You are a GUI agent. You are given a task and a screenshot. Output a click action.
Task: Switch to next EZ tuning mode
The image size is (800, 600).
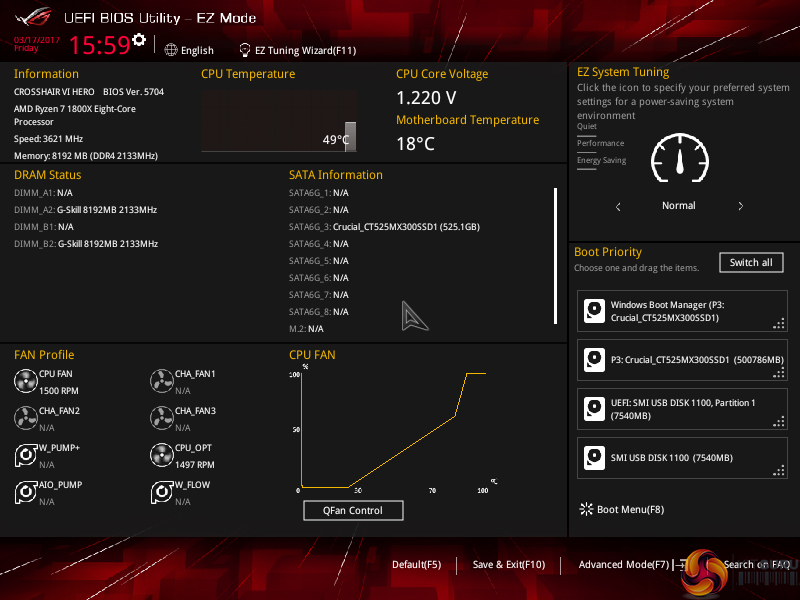(x=740, y=206)
